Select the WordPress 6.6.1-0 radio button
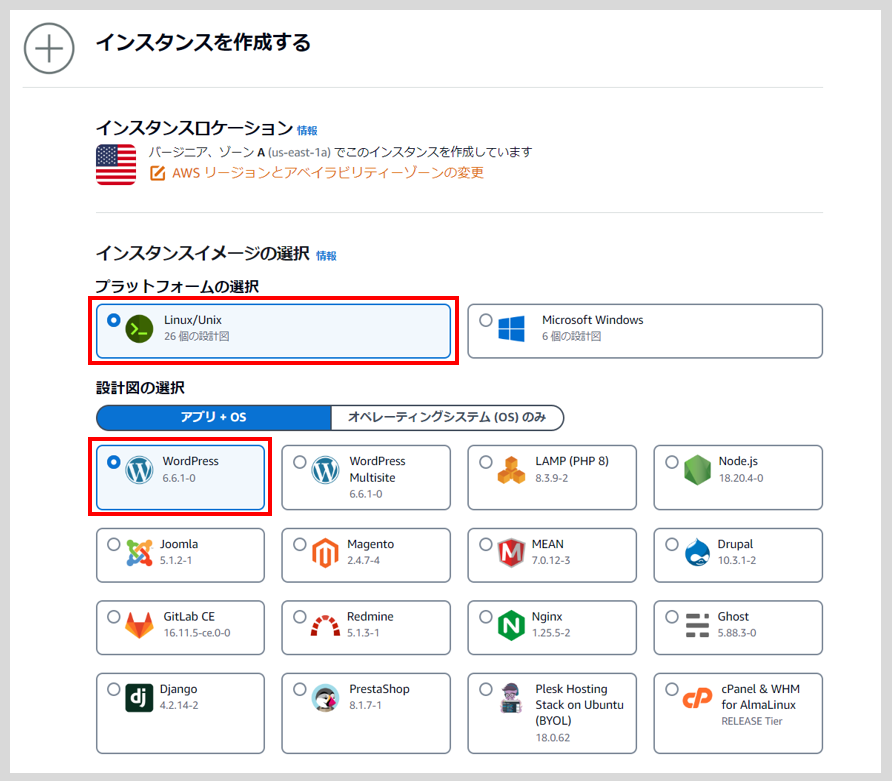Viewport: 892px width, 781px height. pyautogui.click(x=114, y=462)
